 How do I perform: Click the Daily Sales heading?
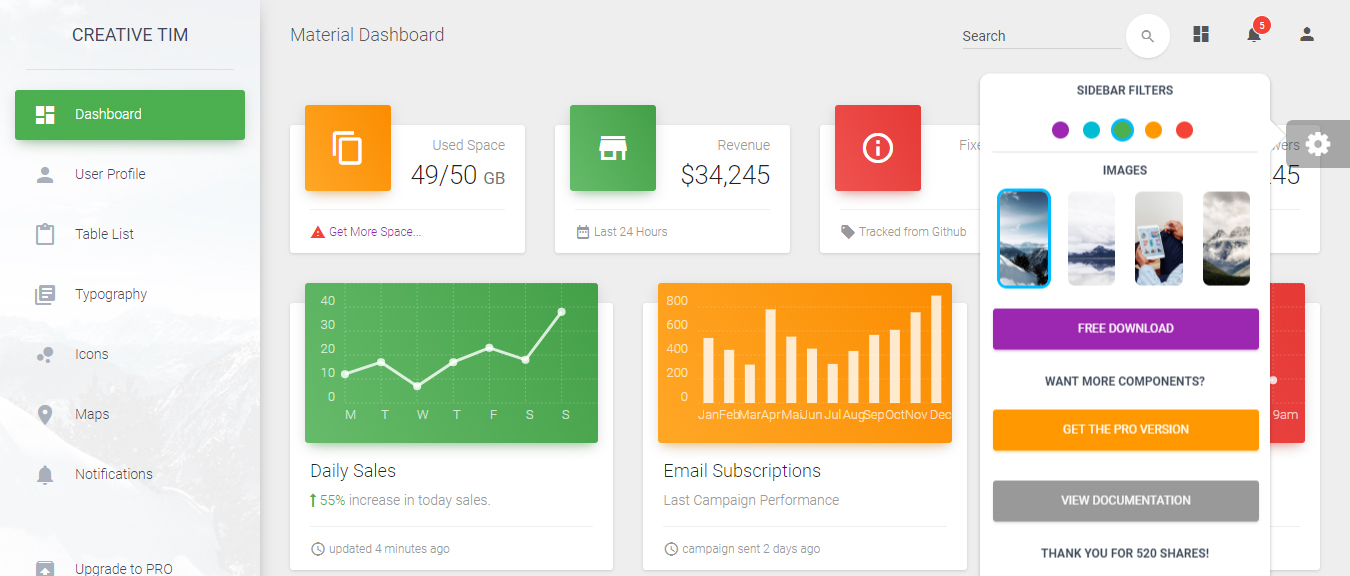[353, 471]
